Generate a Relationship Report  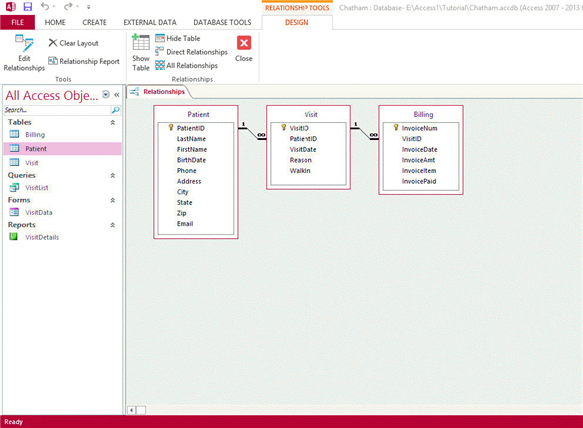click(x=84, y=61)
